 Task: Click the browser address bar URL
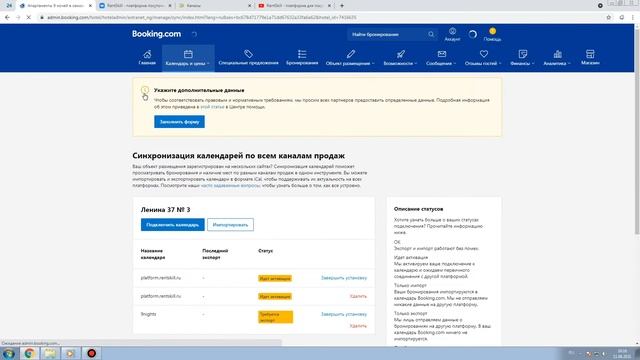(202, 18)
